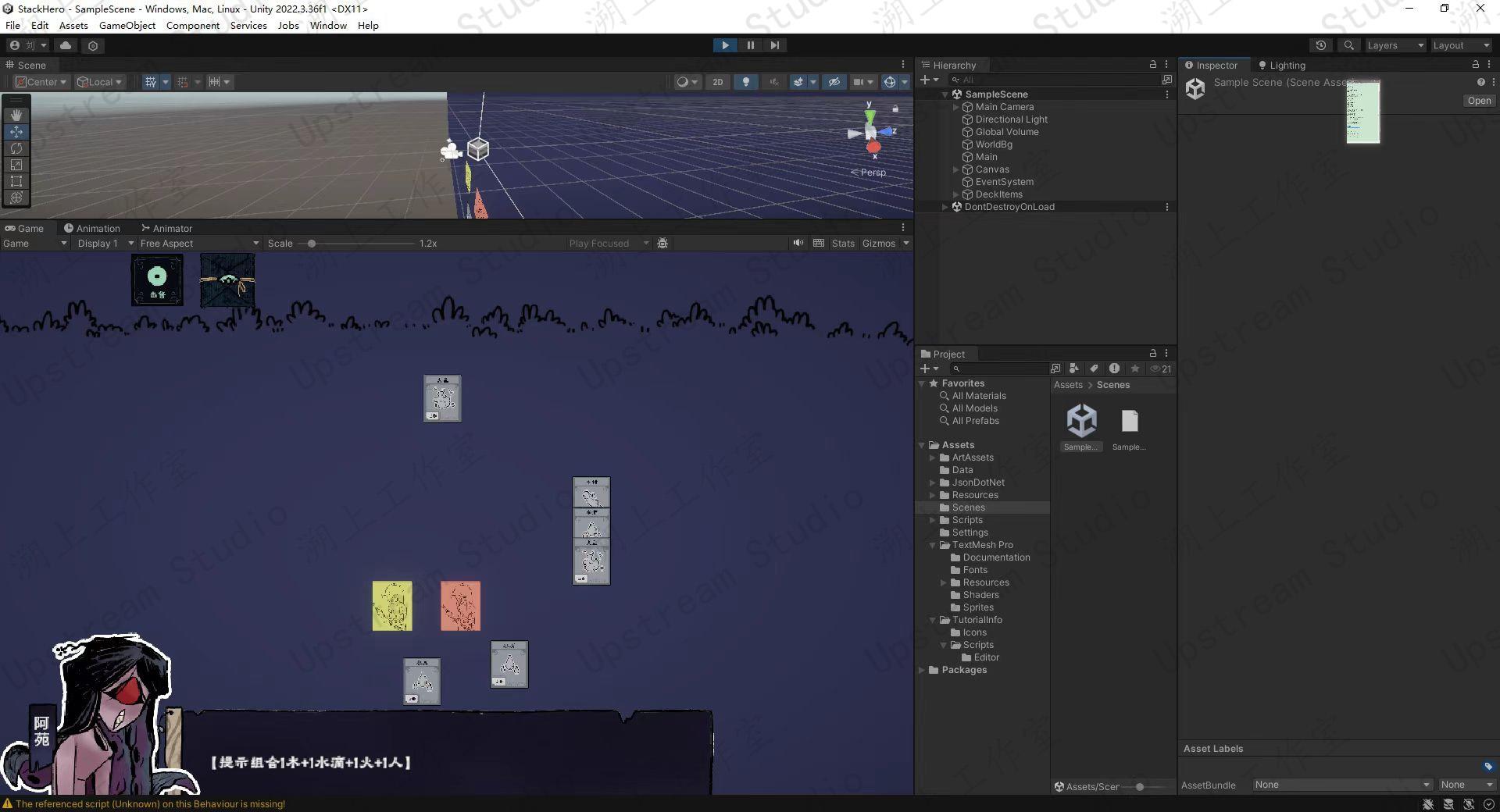The image size is (1500, 812).
Task: Click the Pause button in toolbar
Action: pyautogui.click(x=750, y=45)
